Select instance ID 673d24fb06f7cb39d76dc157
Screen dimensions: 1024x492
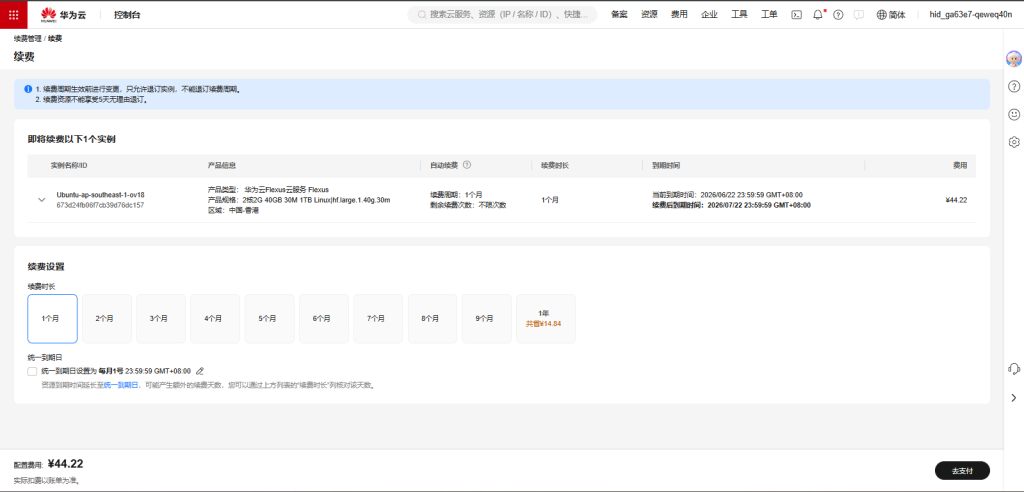click(x=101, y=205)
